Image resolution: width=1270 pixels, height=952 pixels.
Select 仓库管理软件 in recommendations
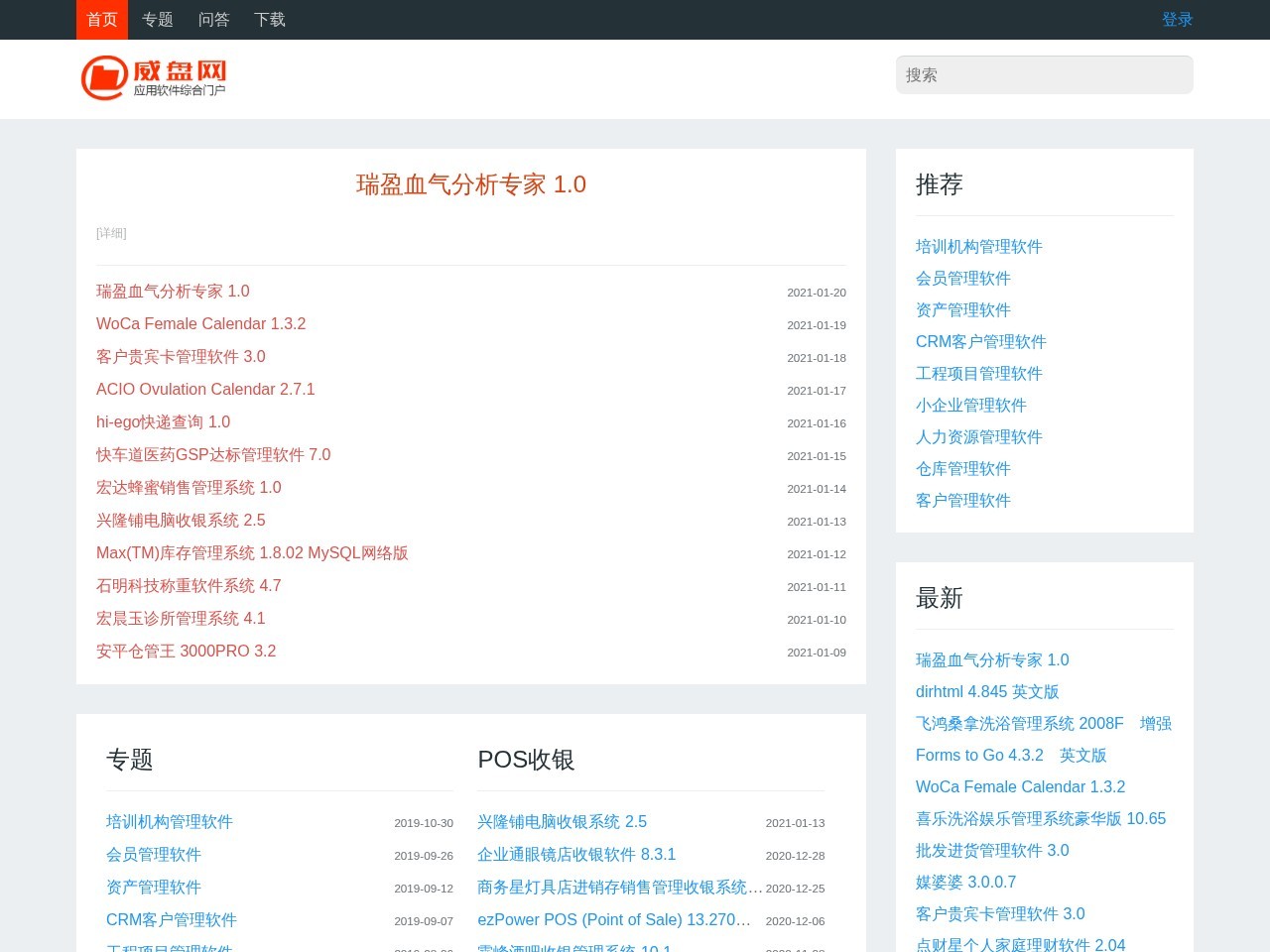coord(962,469)
